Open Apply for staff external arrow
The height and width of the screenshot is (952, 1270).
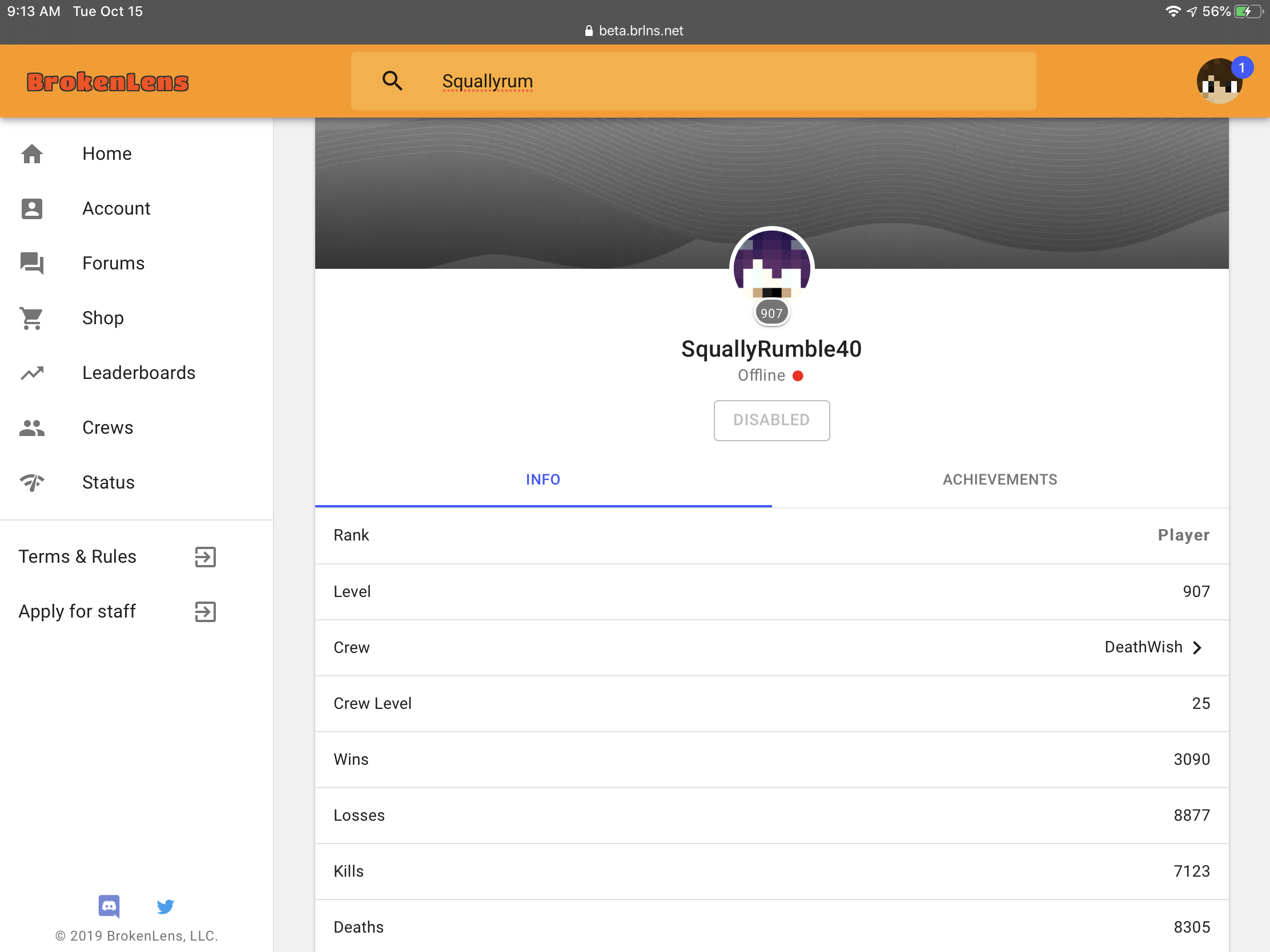[206, 612]
